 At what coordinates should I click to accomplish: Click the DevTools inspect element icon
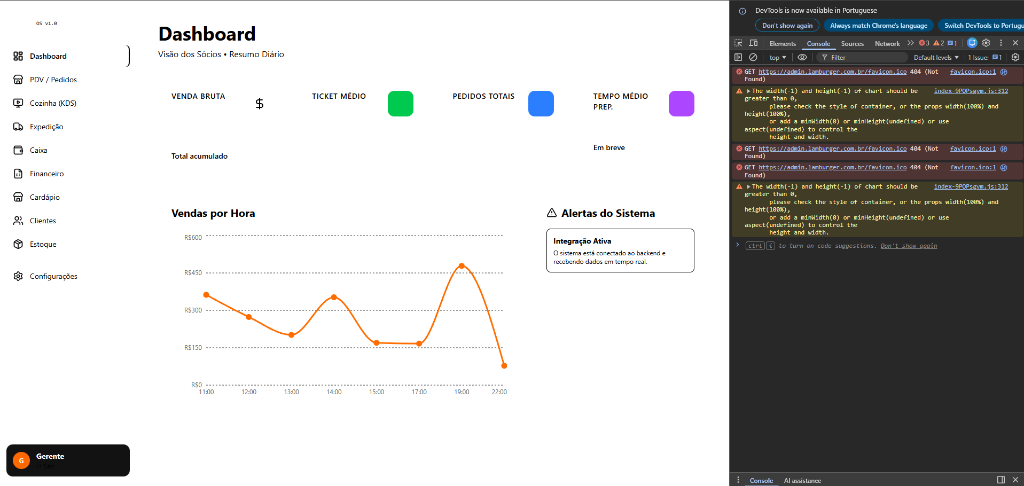click(x=739, y=44)
